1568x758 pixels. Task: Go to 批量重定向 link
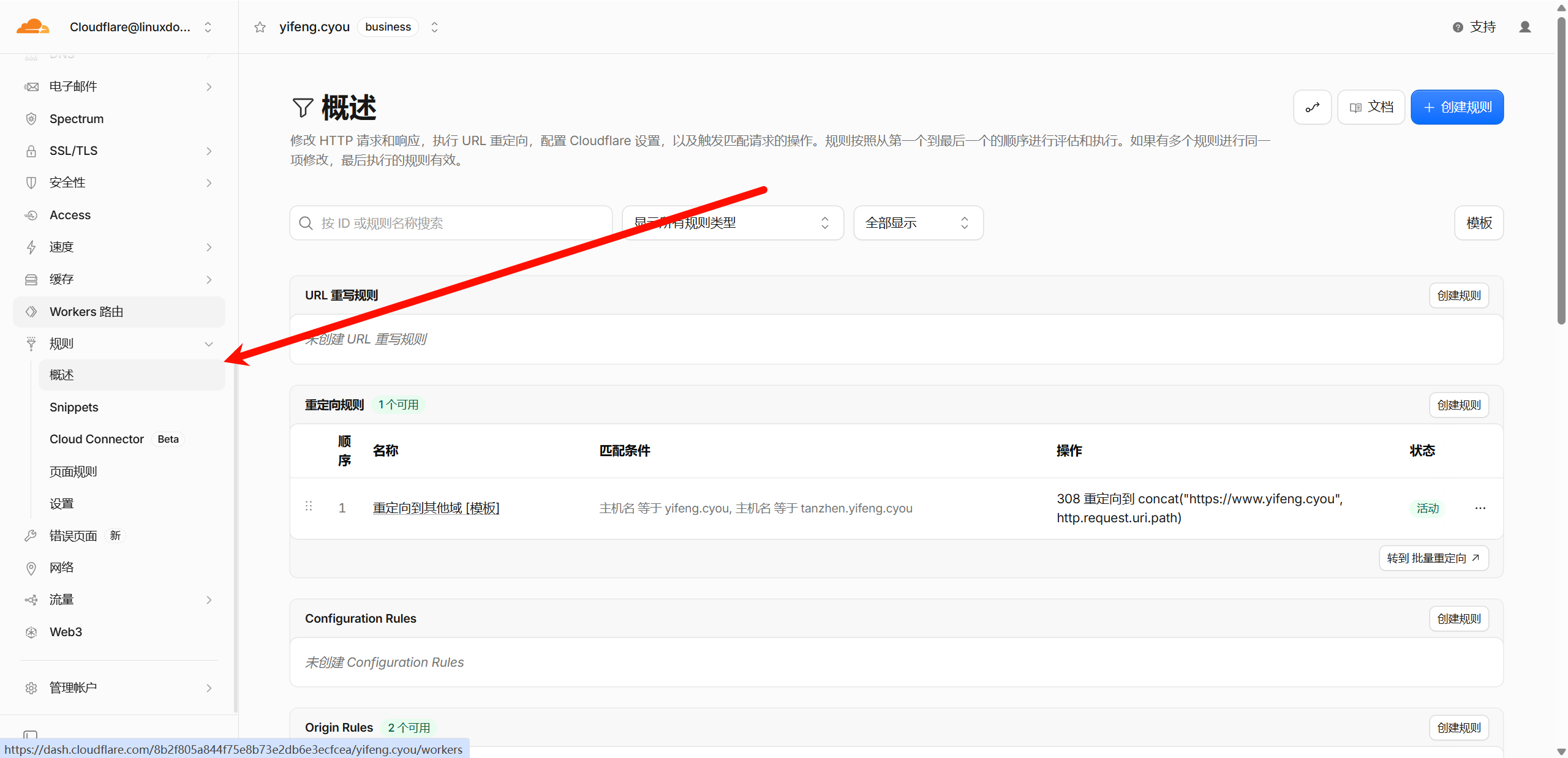[x=1433, y=558]
